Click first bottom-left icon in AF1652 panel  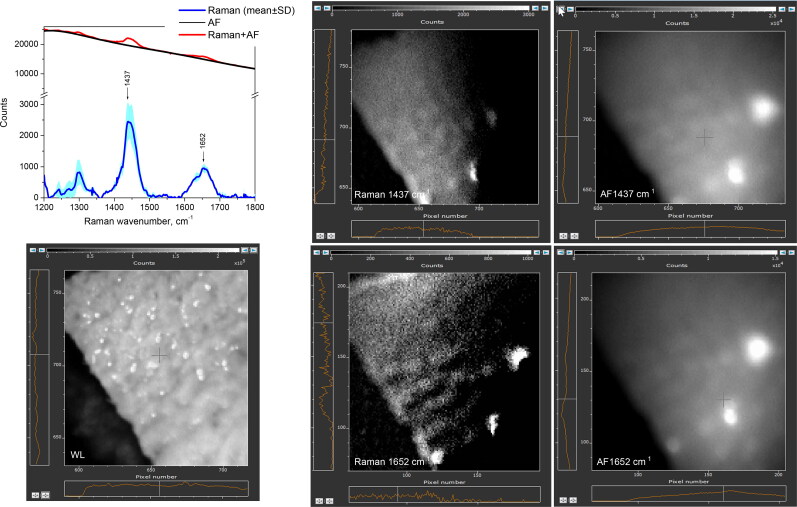(563, 500)
